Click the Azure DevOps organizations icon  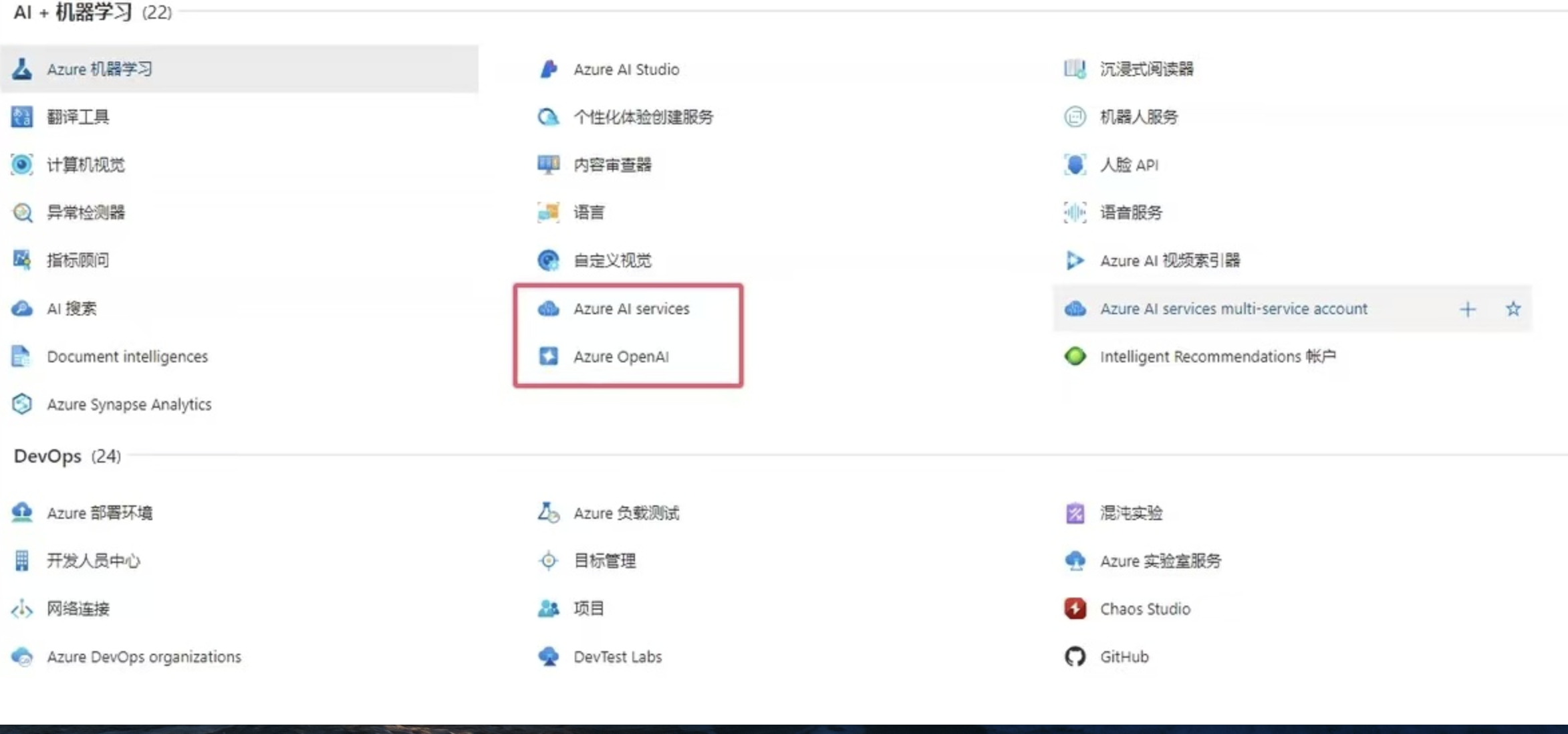pos(22,656)
